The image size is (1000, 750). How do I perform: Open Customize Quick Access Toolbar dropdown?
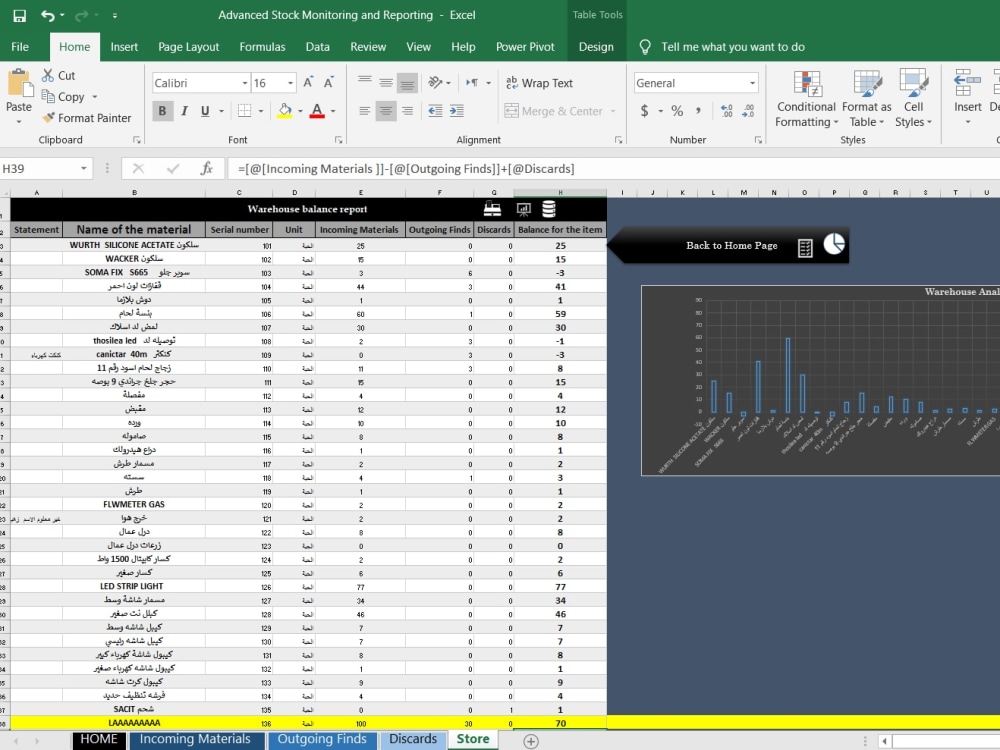click(115, 15)
